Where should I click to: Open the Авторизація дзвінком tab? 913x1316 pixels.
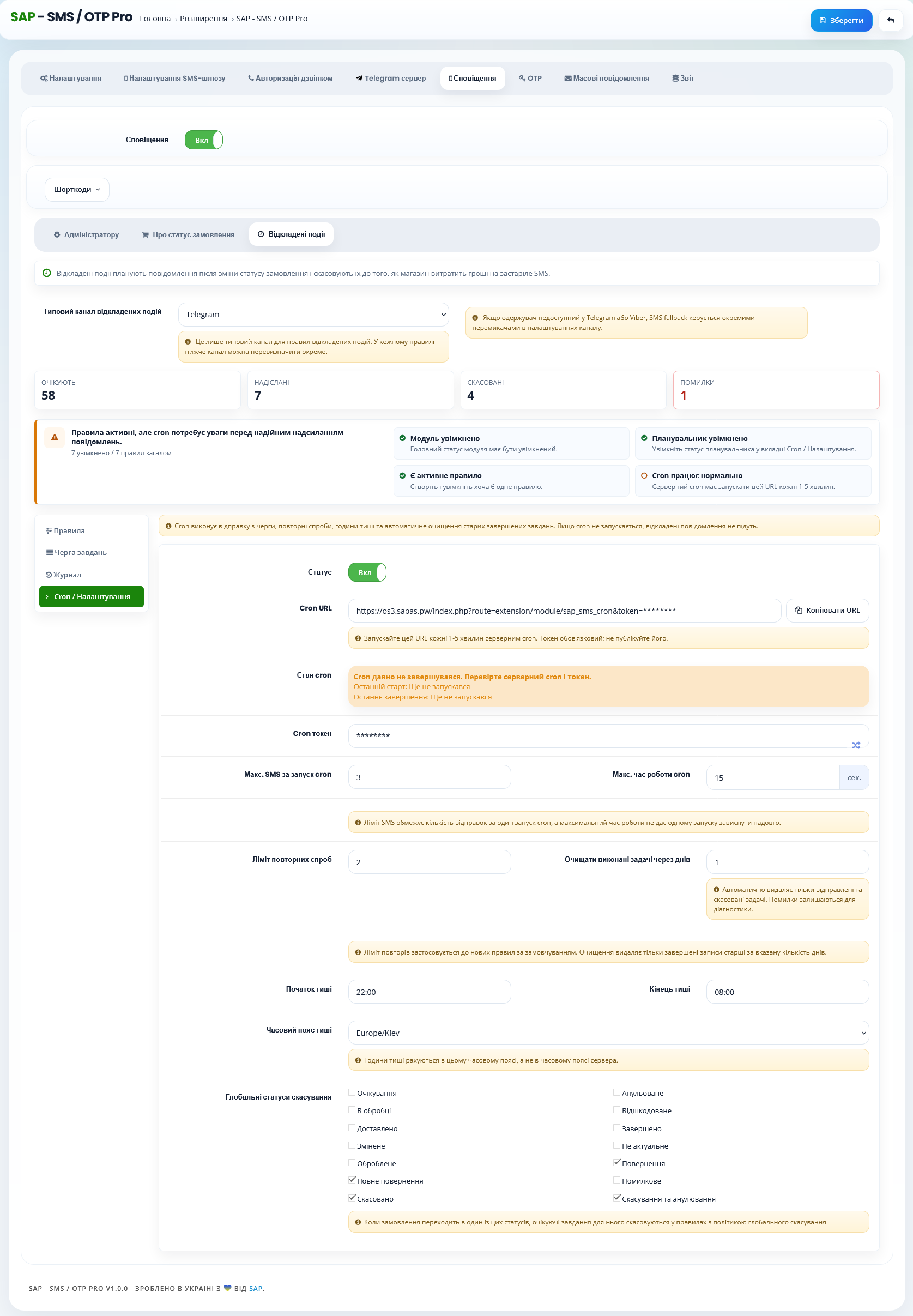[x=290, y=78]
